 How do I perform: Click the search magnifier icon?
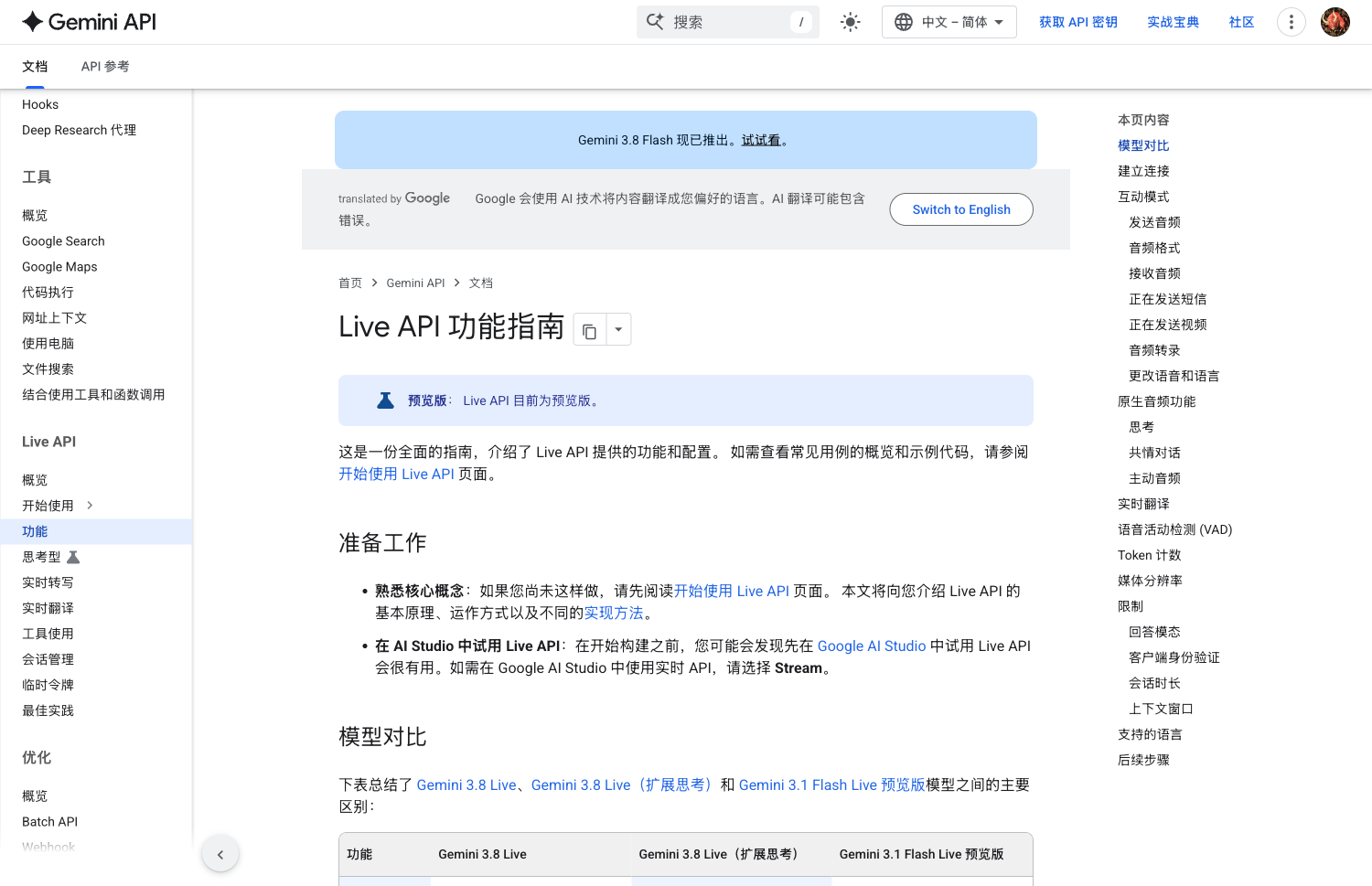pos(655,22)
